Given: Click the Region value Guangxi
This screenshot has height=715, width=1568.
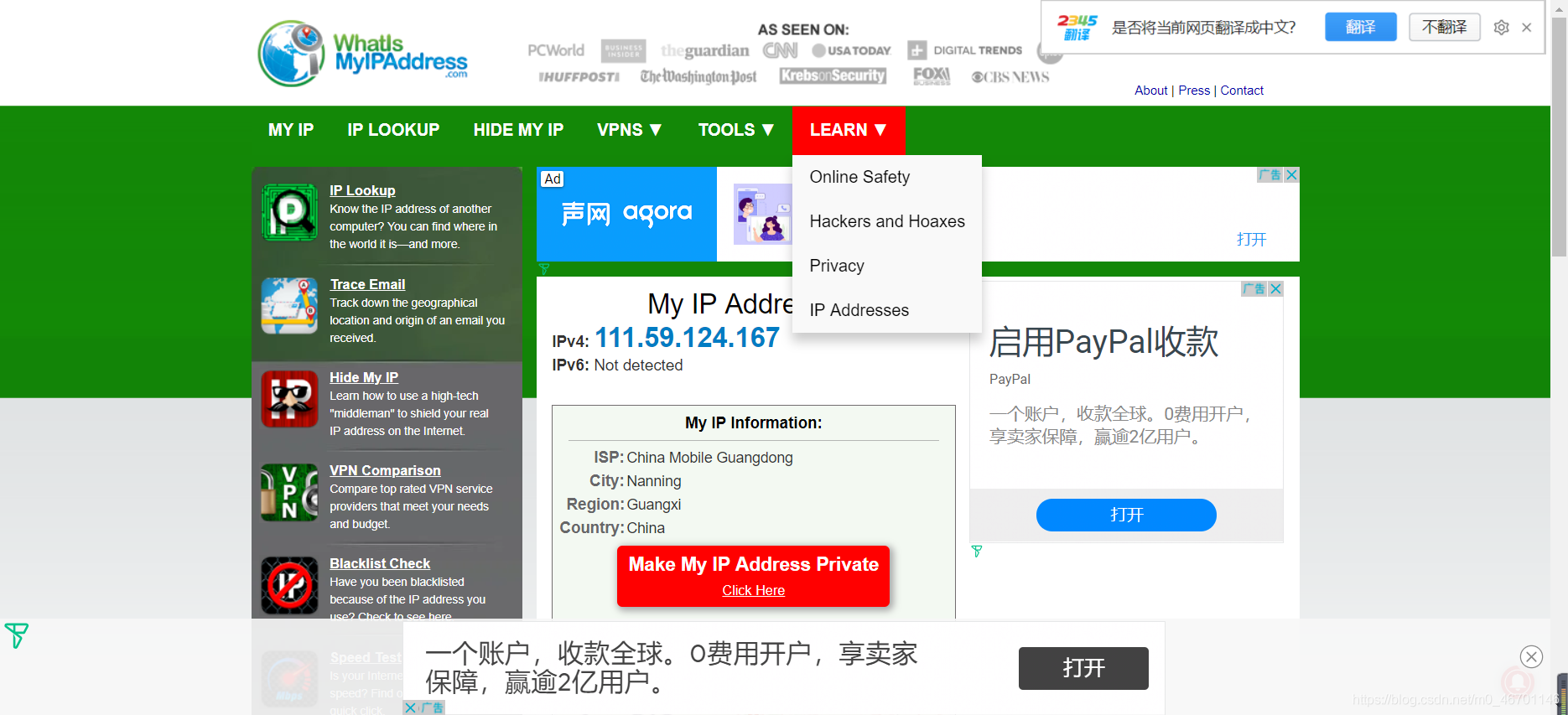Looking at the screenshot, I should tap(654, 505).
